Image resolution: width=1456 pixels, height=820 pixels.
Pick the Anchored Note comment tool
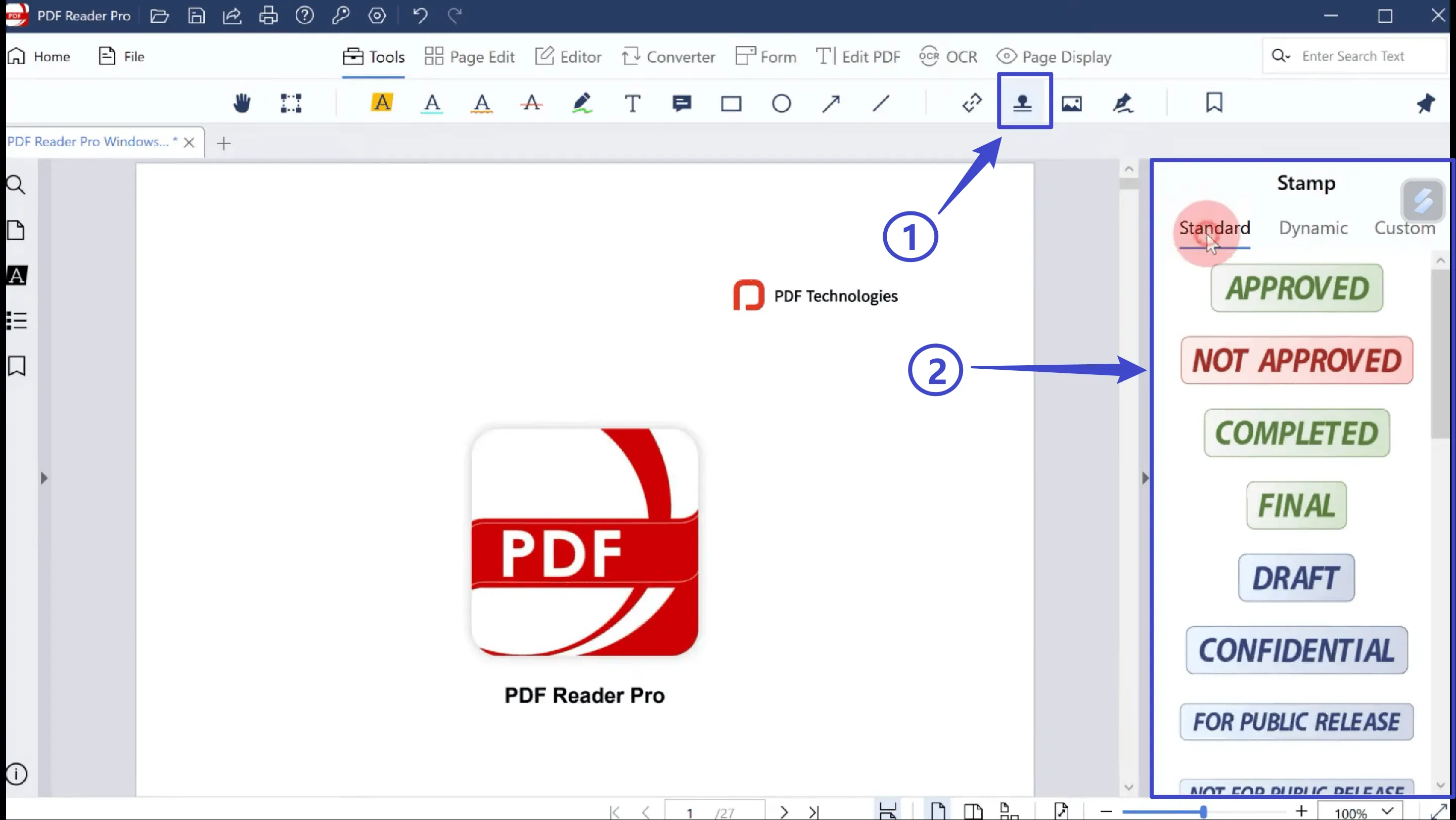click(681, 104)
